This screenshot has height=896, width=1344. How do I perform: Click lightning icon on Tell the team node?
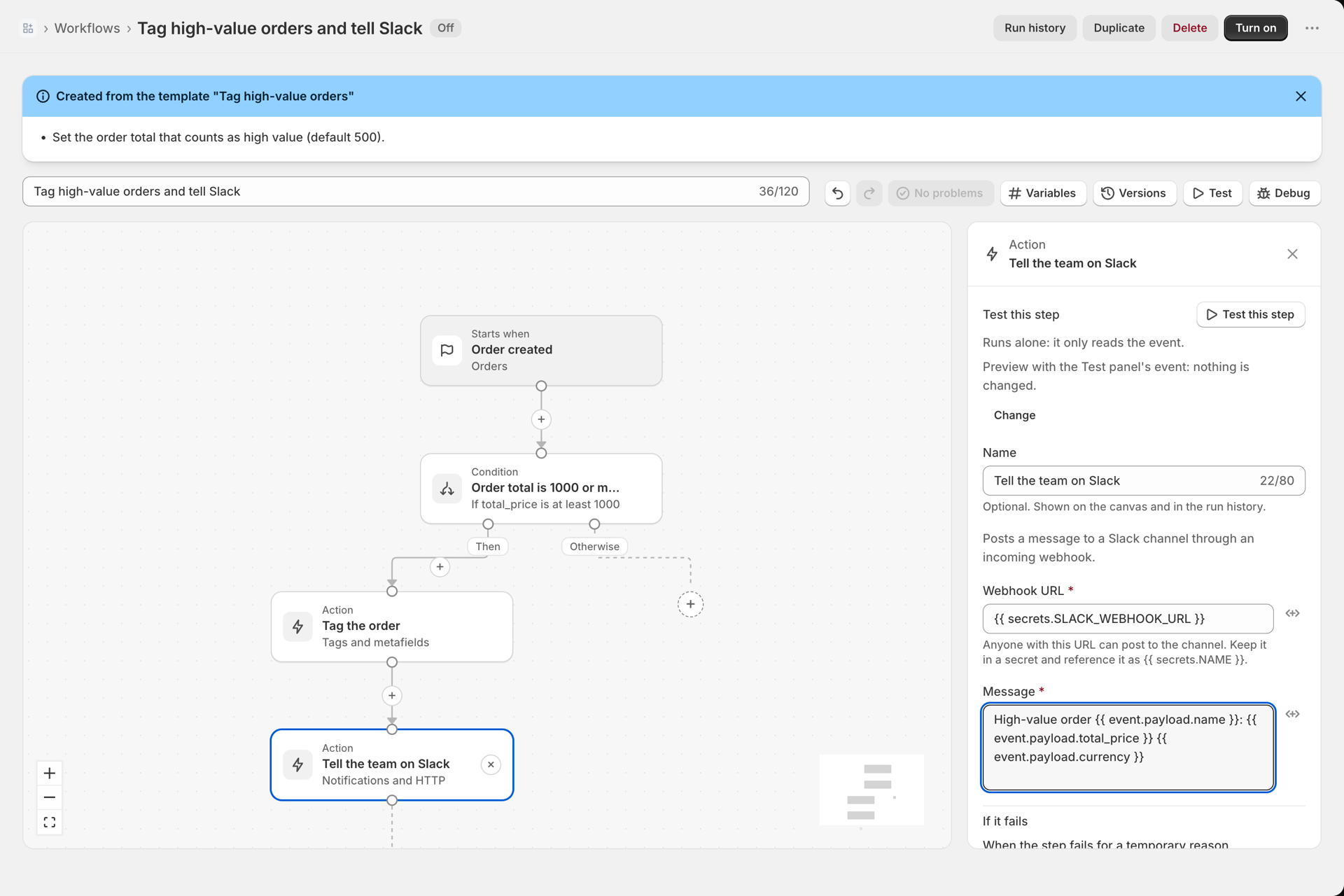point(297,764)
